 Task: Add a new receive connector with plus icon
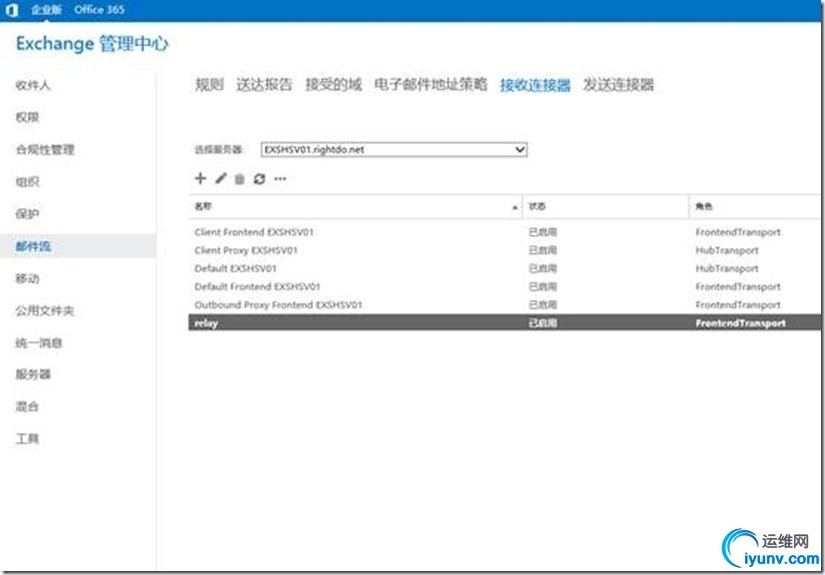pyautogui.click(x=200, y=178)
